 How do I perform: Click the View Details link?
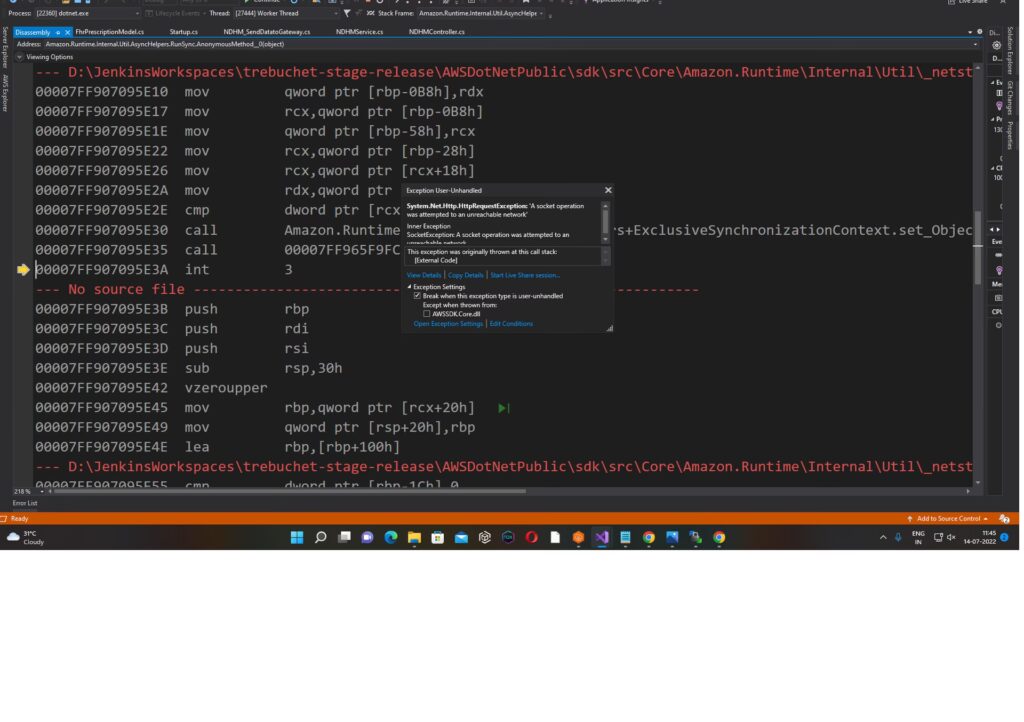coord(424,275)
